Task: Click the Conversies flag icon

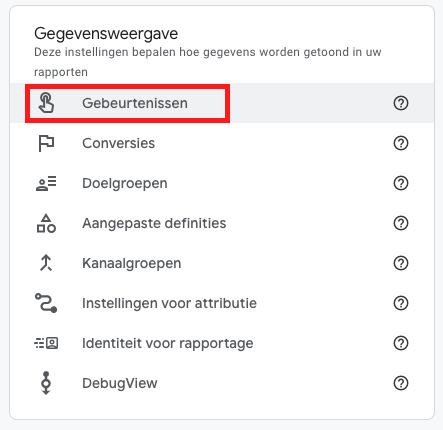Action: coord(46,143)
